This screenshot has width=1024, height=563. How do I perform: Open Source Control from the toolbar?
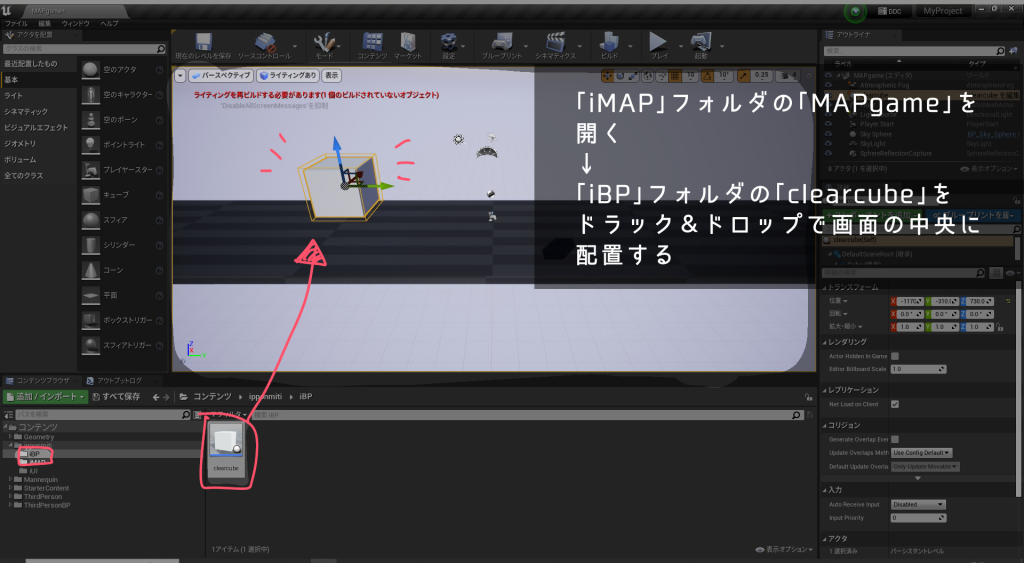[x=264, y=44]
